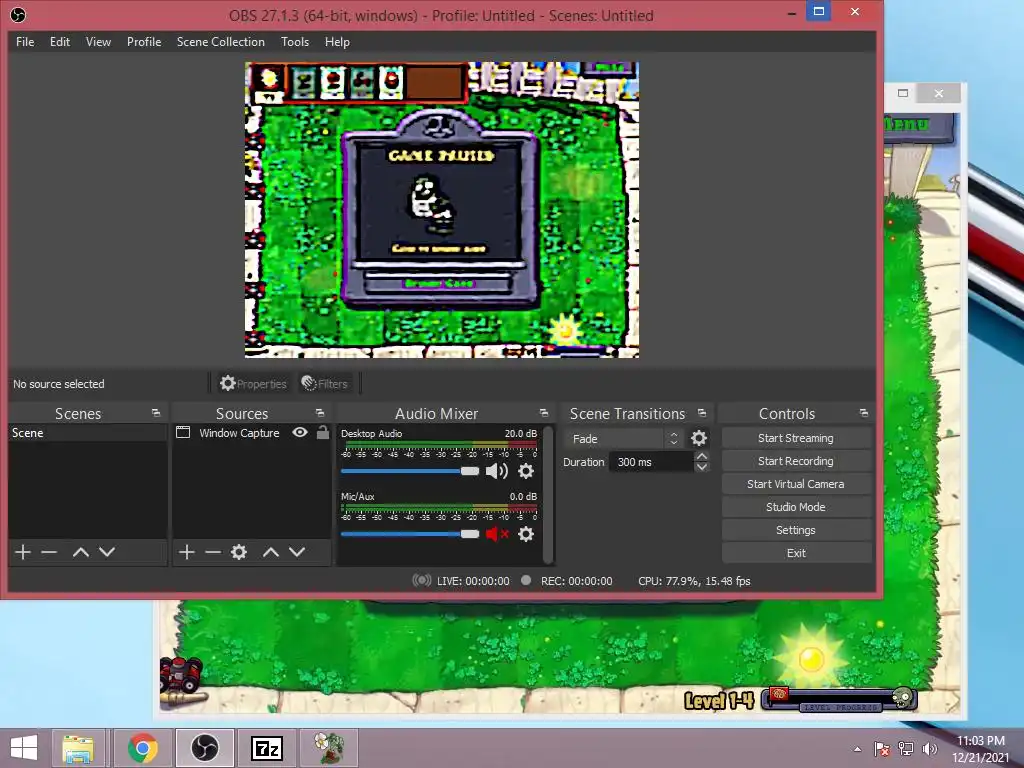Open Windows Start menu

(x=24, y=748)
